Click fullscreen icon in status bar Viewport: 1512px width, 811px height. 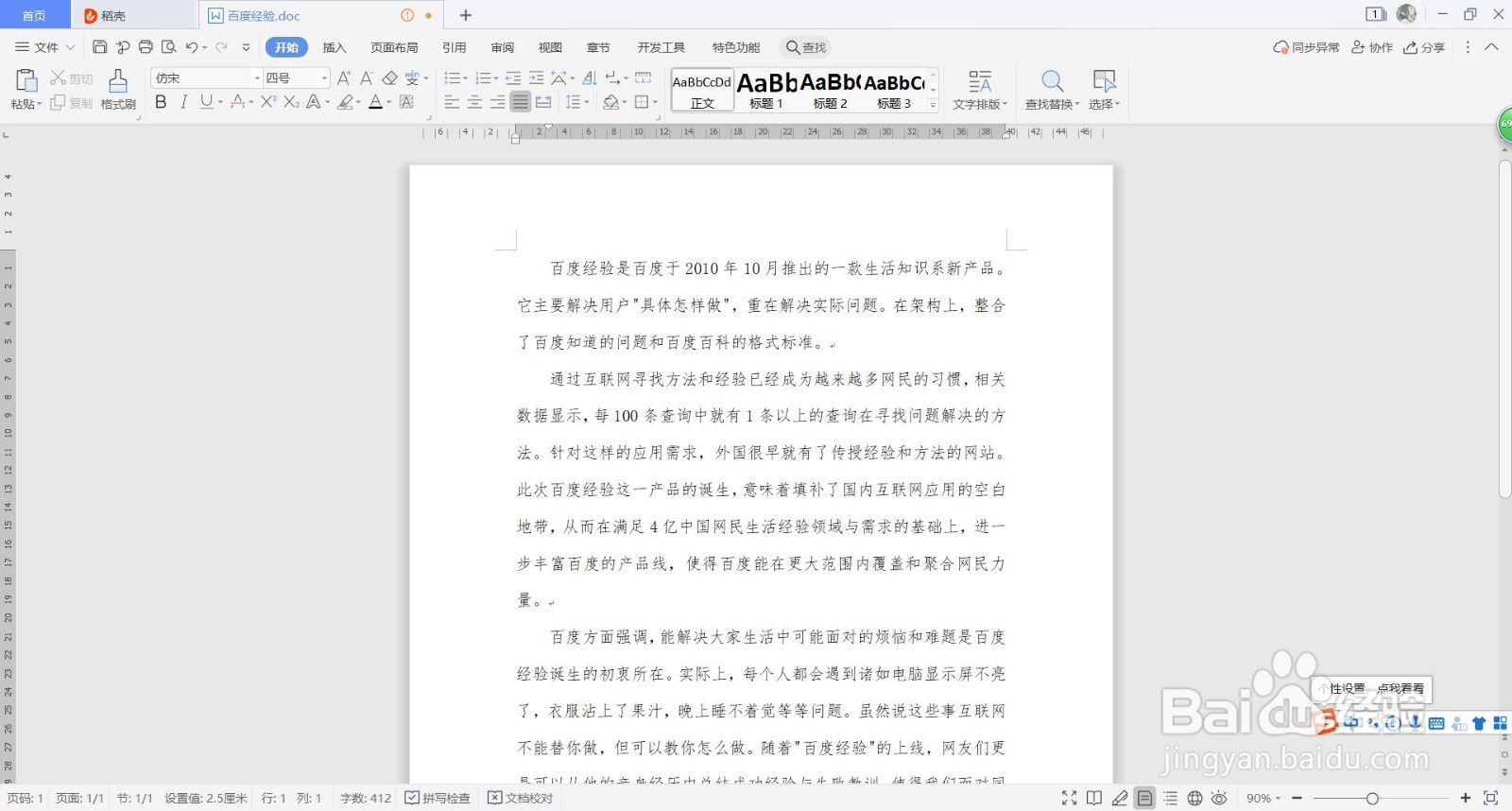1070,798
